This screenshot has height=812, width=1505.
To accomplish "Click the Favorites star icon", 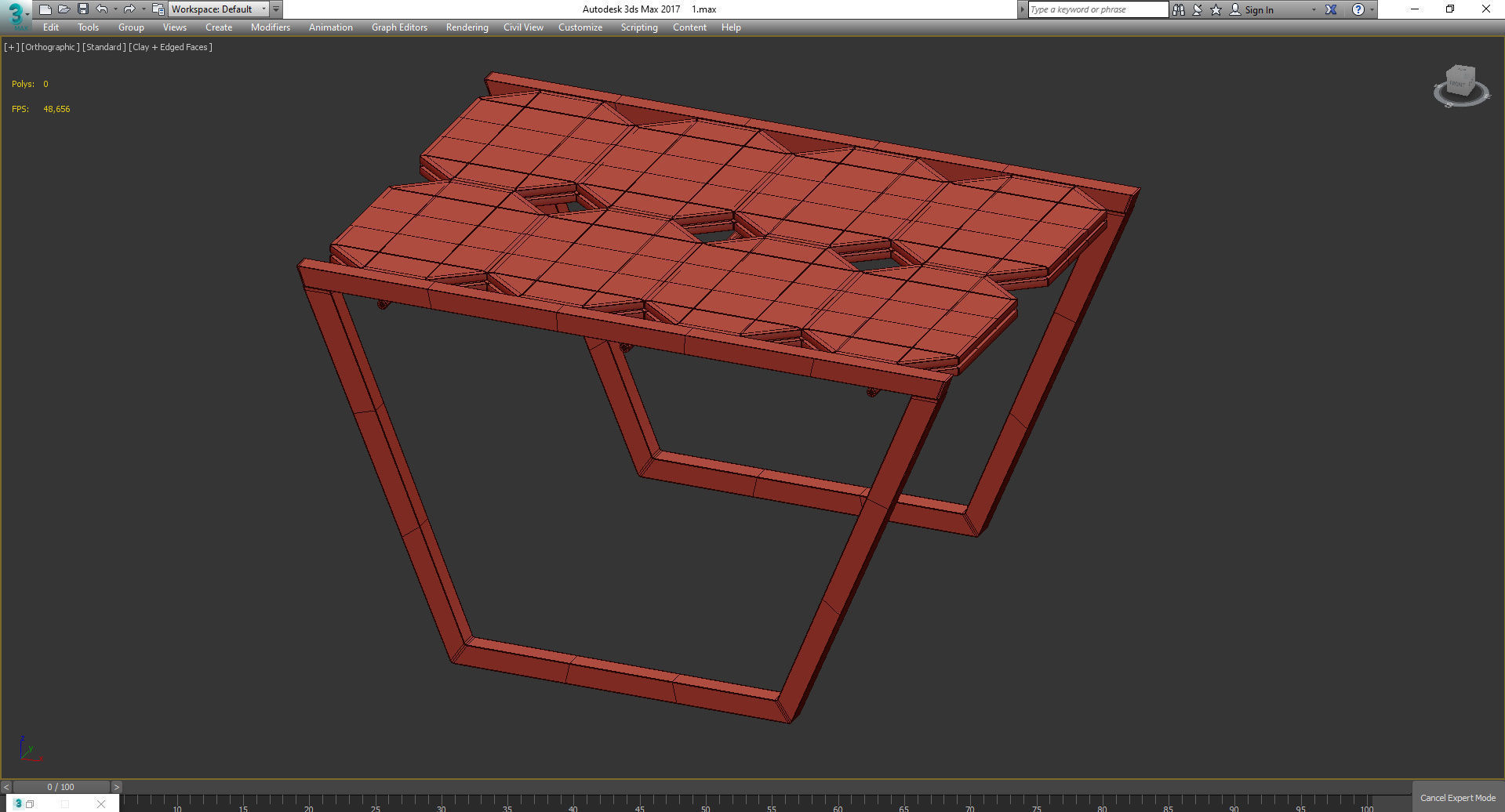I will coord(1216,9).
